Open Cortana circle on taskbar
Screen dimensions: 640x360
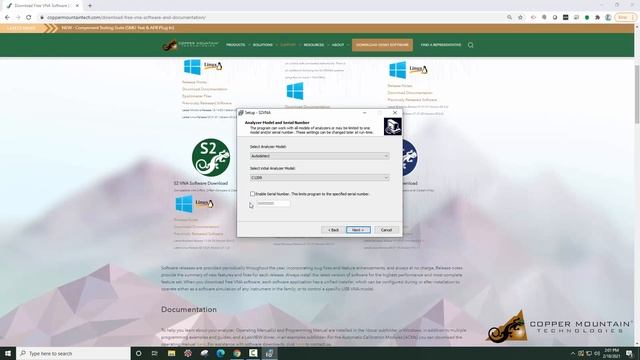pyautogui.click(x=138, y=353)
